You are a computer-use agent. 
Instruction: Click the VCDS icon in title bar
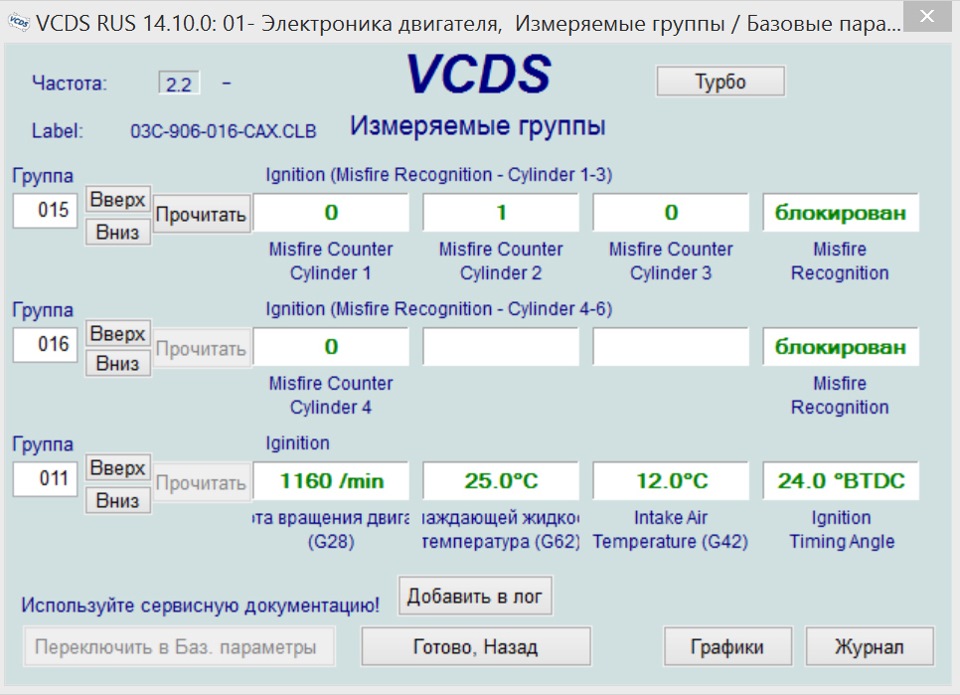click(x=18, y=22)
